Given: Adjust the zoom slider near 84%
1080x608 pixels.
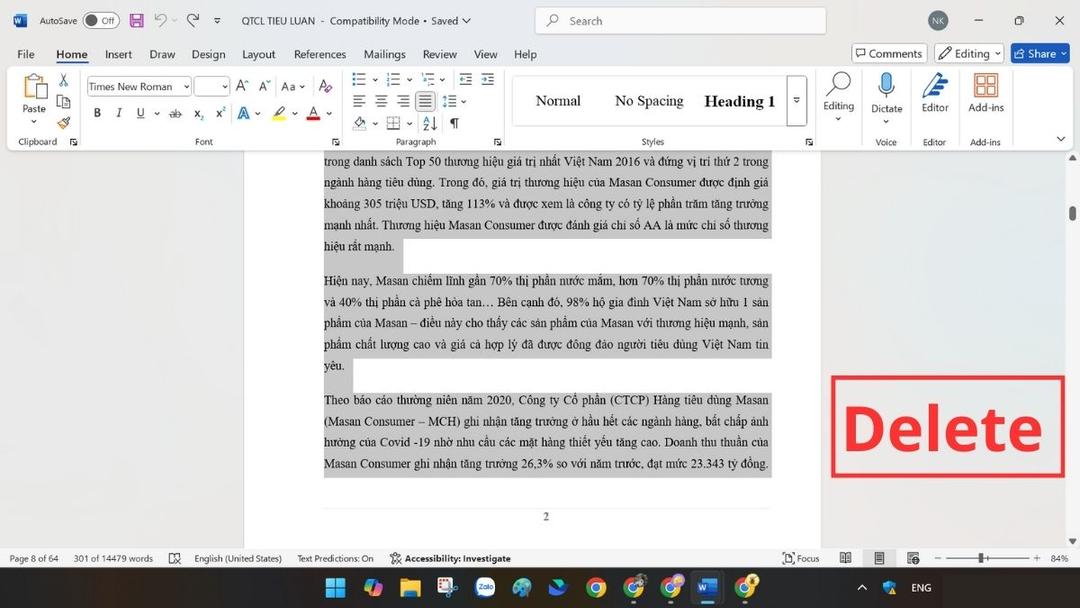Looking at the screenshot, I should 983,558.
